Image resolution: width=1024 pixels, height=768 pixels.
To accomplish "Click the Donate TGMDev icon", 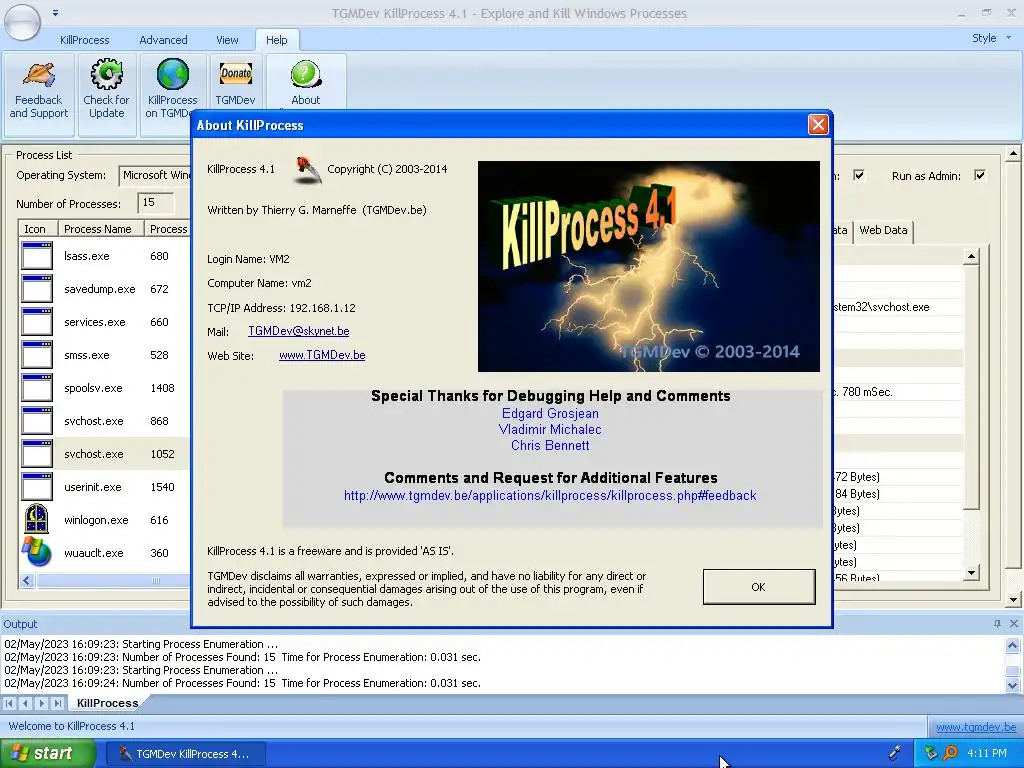I will click(235, 73).
